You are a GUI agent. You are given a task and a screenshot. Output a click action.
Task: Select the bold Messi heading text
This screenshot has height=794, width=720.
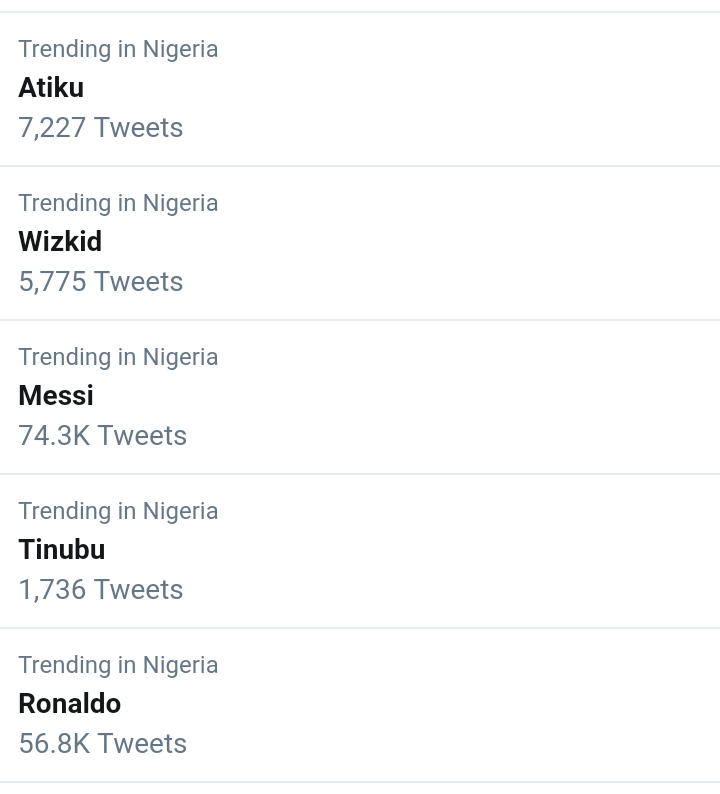coord(56,396)
